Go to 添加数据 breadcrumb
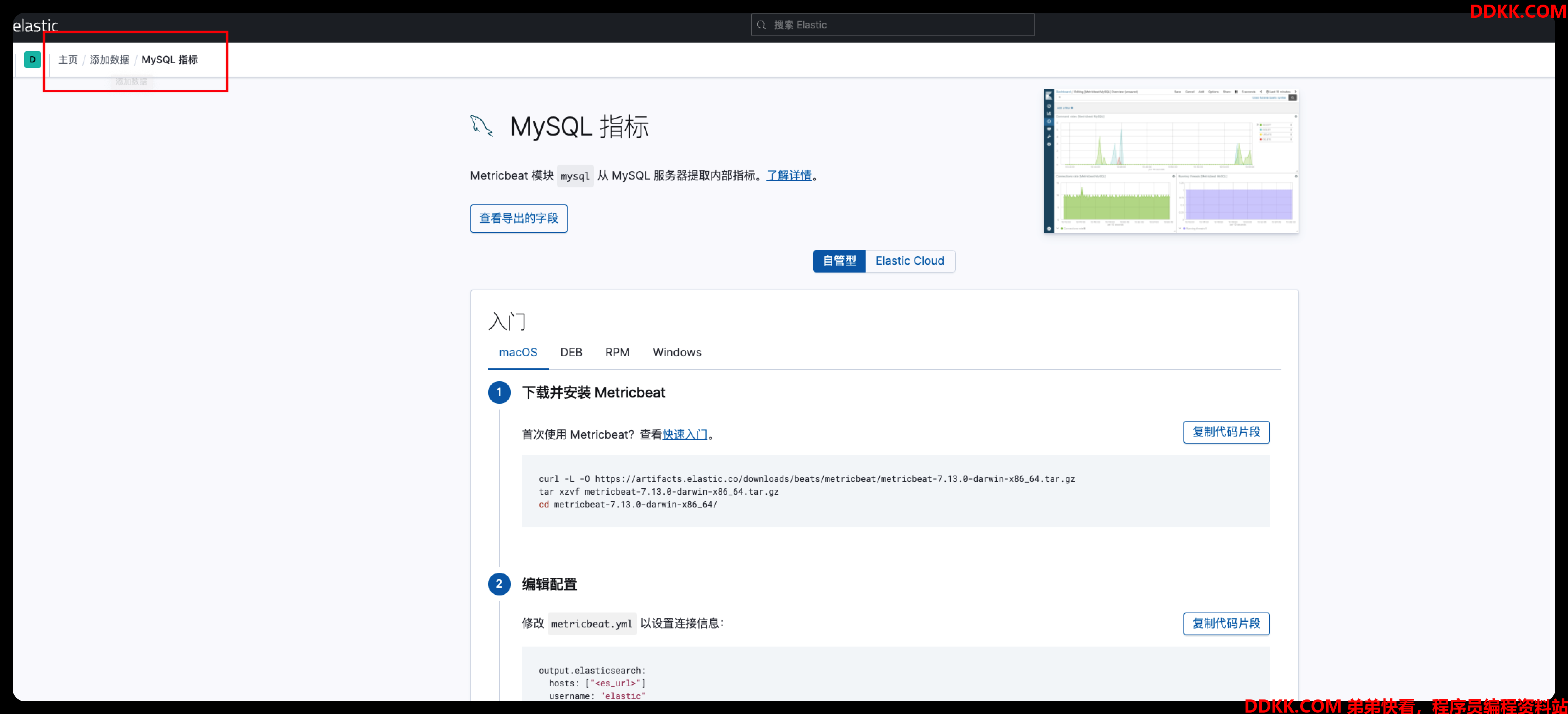1568x714 pixels. point(110,60)
